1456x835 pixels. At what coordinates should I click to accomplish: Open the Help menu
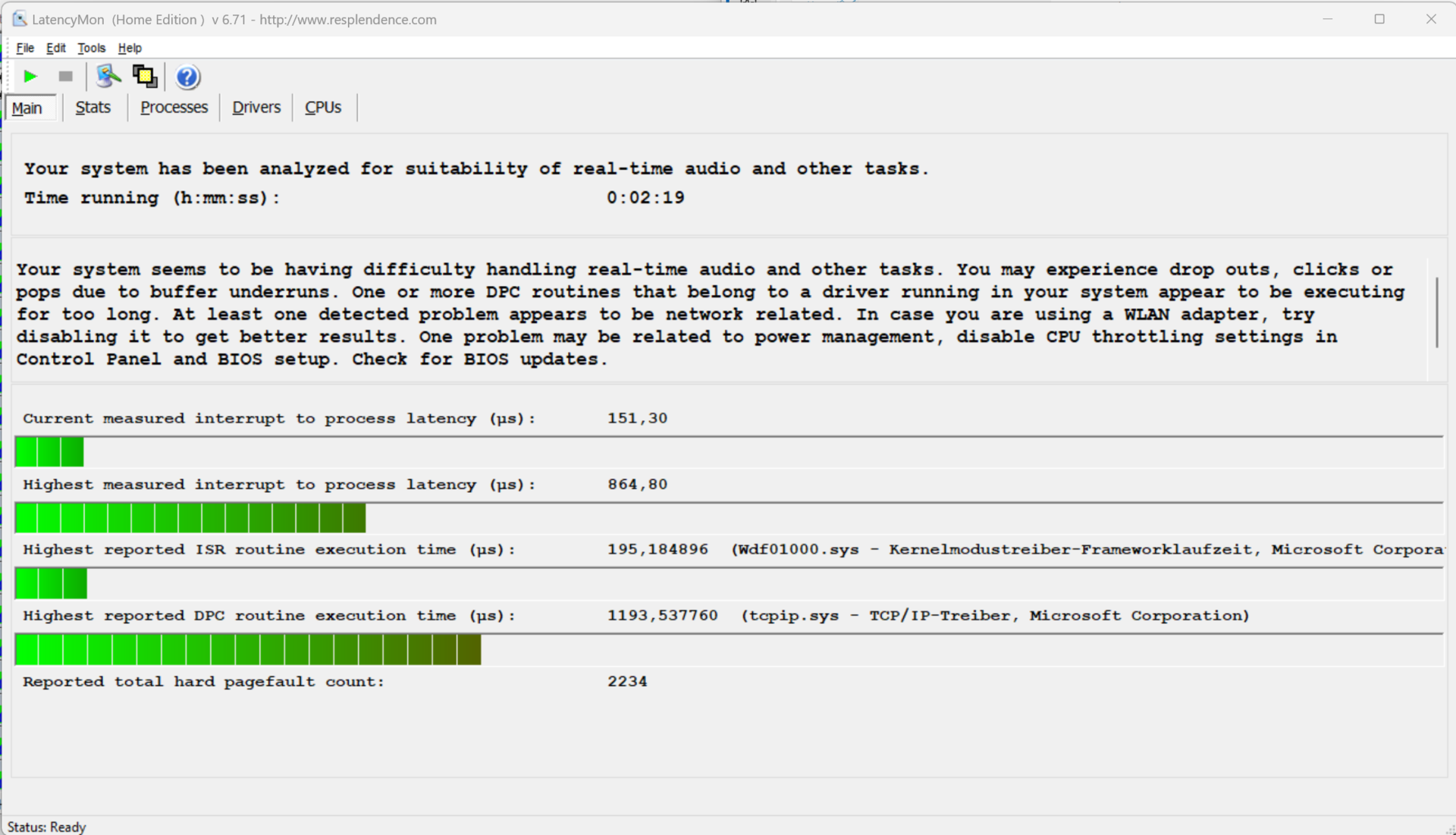[130, 48]
